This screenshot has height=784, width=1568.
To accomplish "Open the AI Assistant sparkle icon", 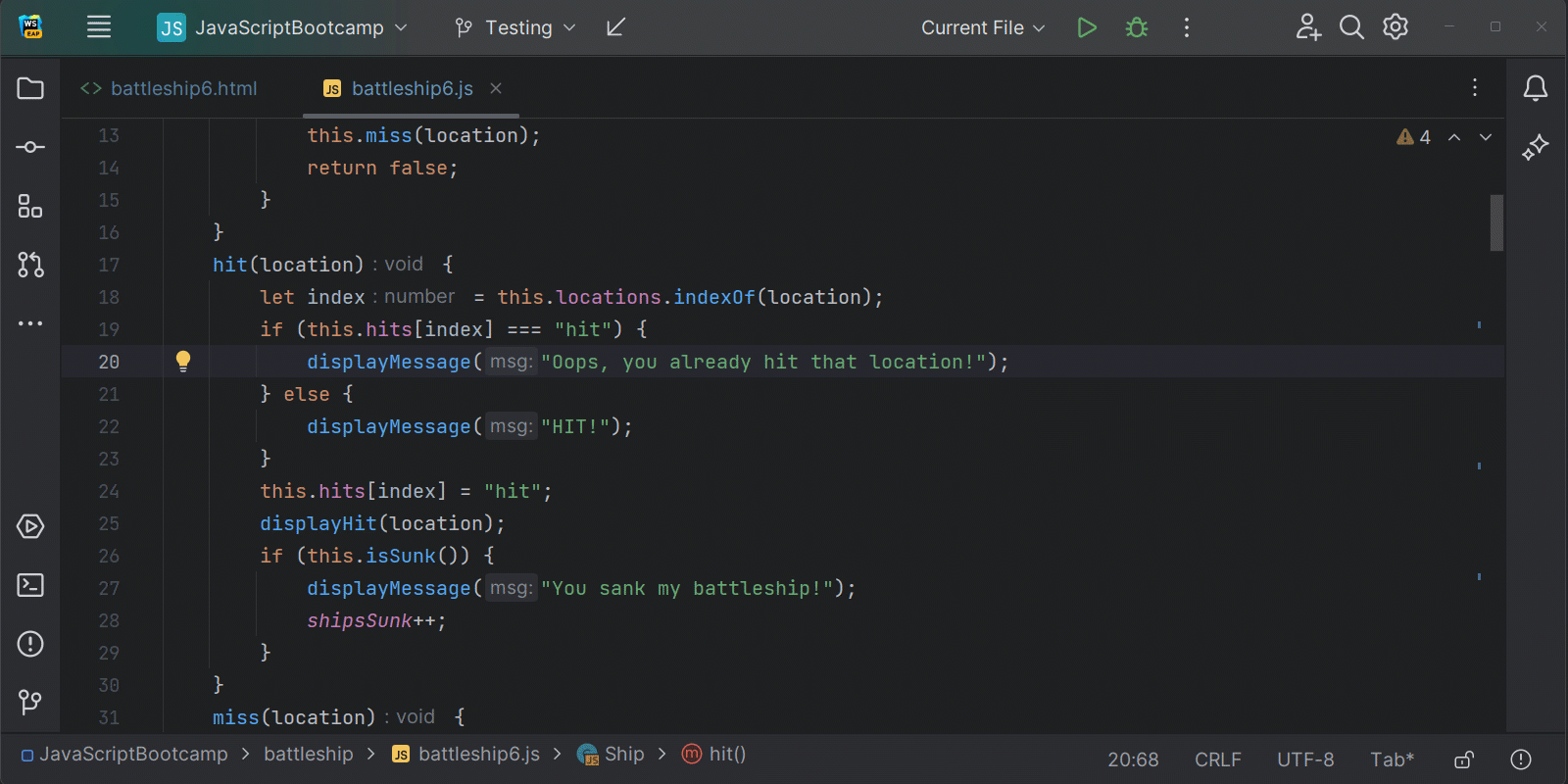I will click(1535, 147).
